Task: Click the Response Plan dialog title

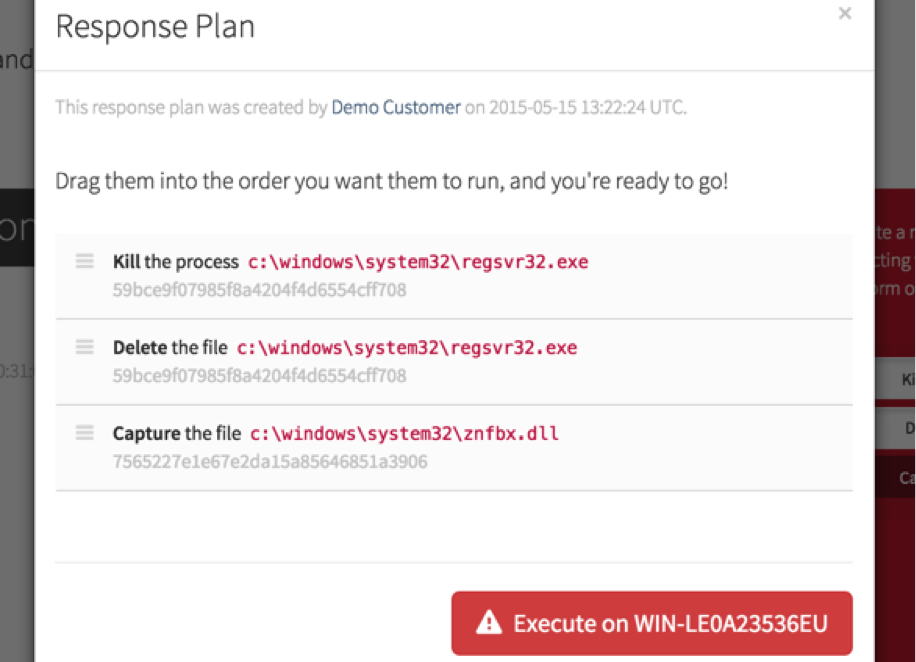Action: pos(155,27)
